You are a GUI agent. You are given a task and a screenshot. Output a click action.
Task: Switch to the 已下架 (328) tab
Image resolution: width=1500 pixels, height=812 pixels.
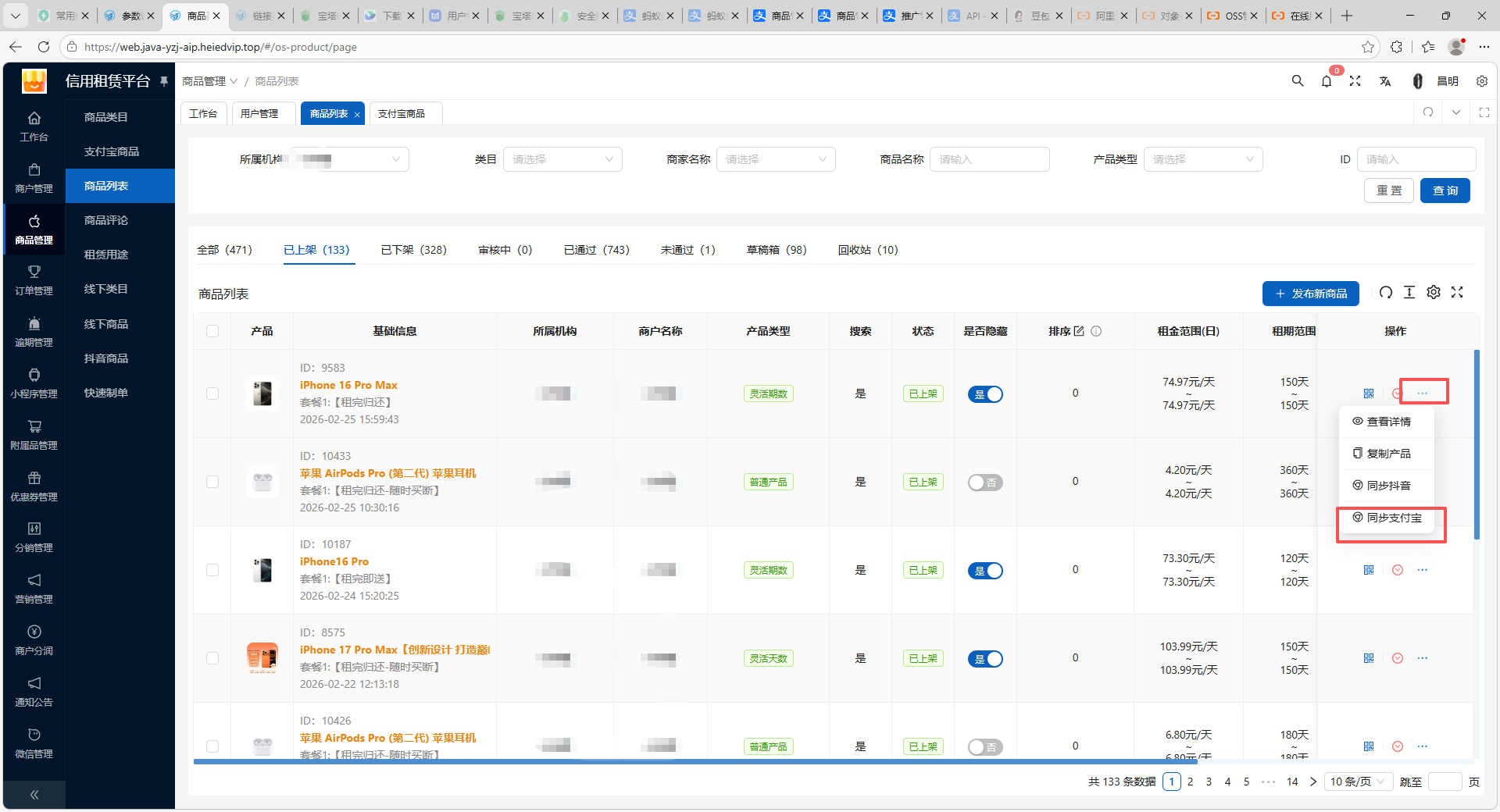(413, 250)
